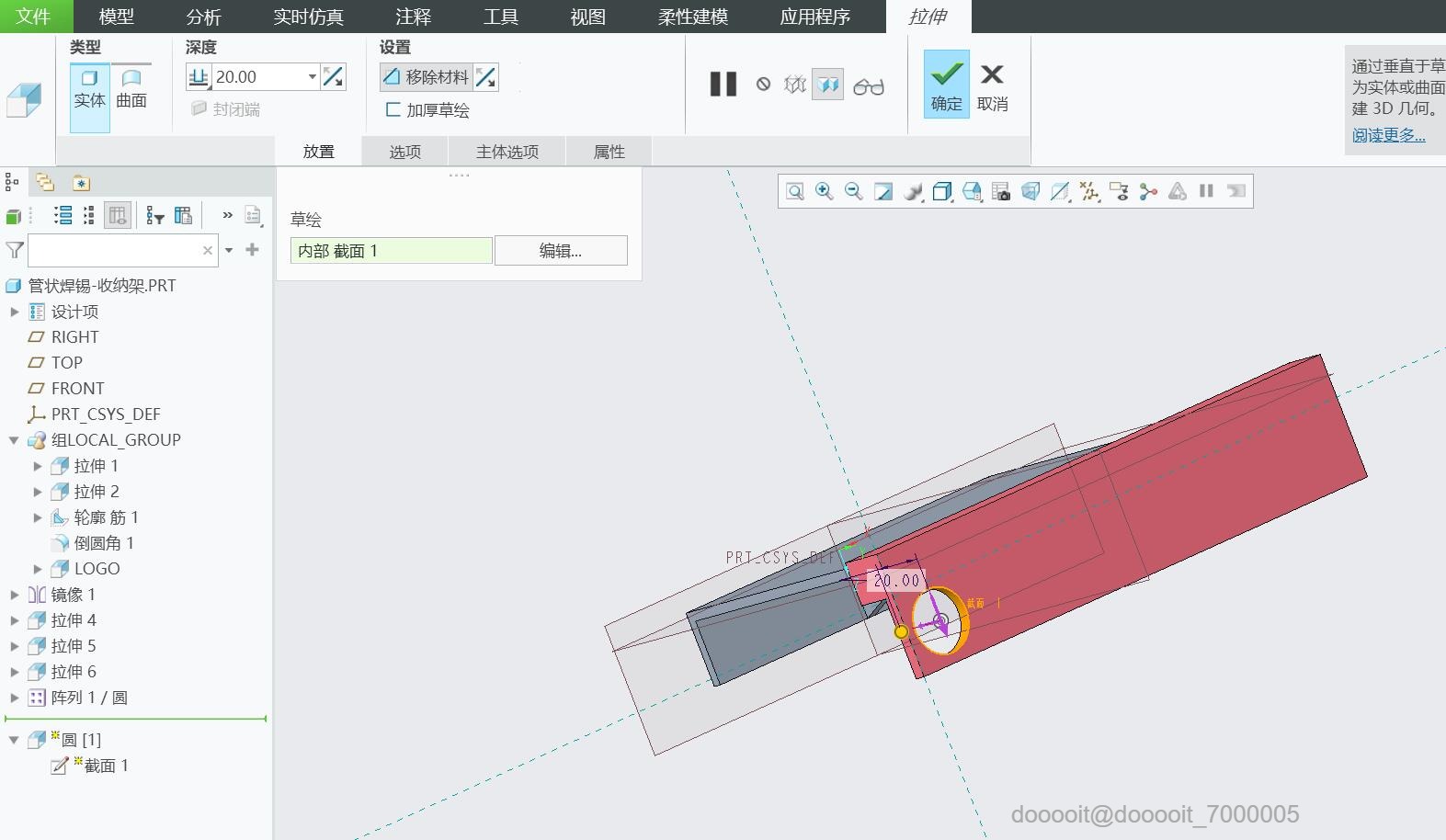The image size is (1446, 840).
Task: Click the 编辑... sketch edit button
Action: pos(560,251)
